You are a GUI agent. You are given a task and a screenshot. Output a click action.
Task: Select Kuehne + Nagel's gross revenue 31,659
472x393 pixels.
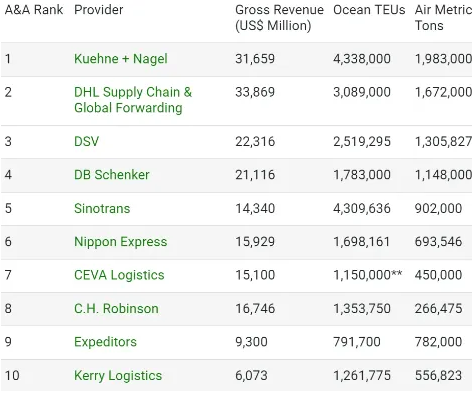255,59
